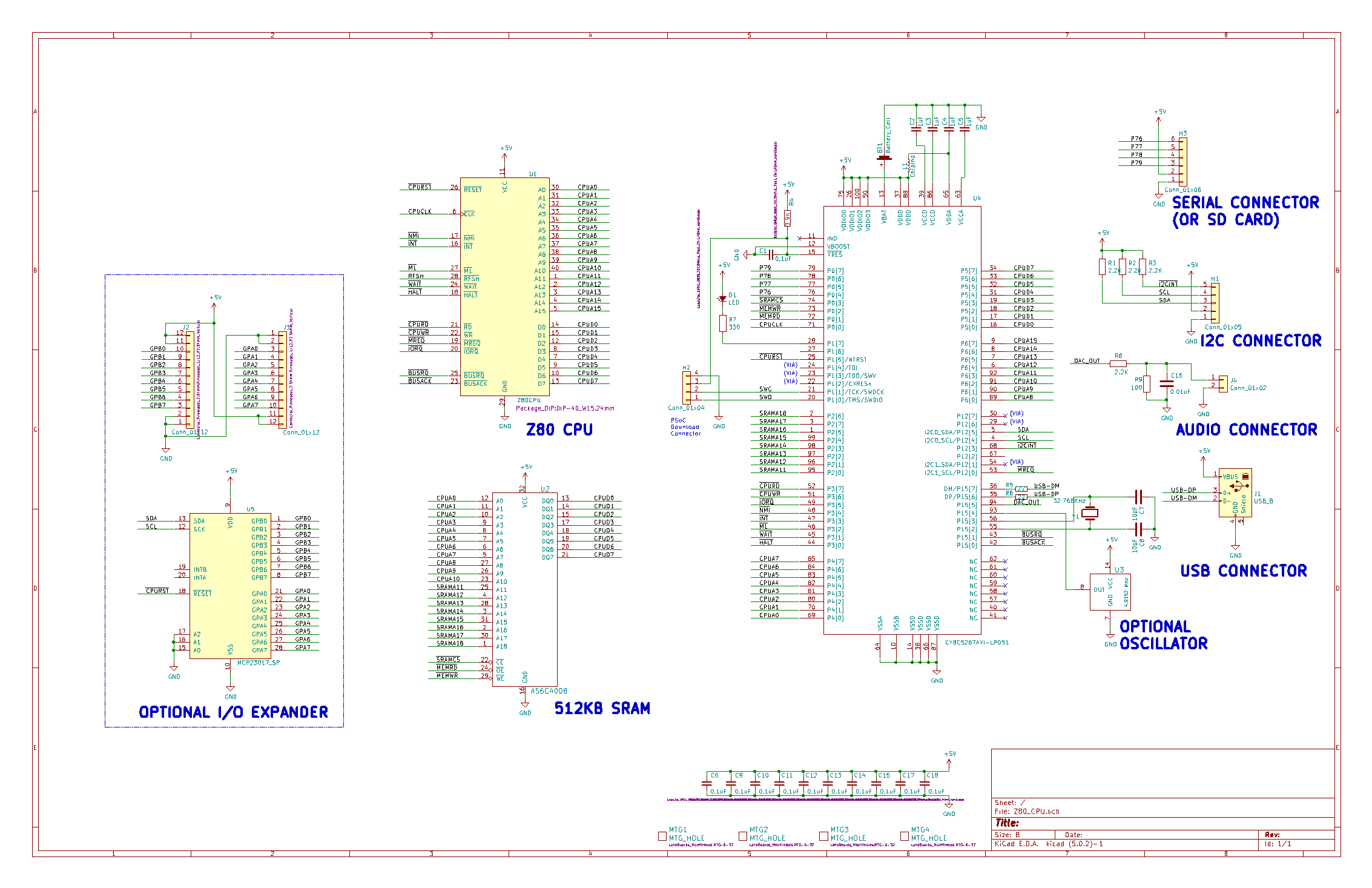Select the 32.768KHz crystal symbol

[1090, 513]
